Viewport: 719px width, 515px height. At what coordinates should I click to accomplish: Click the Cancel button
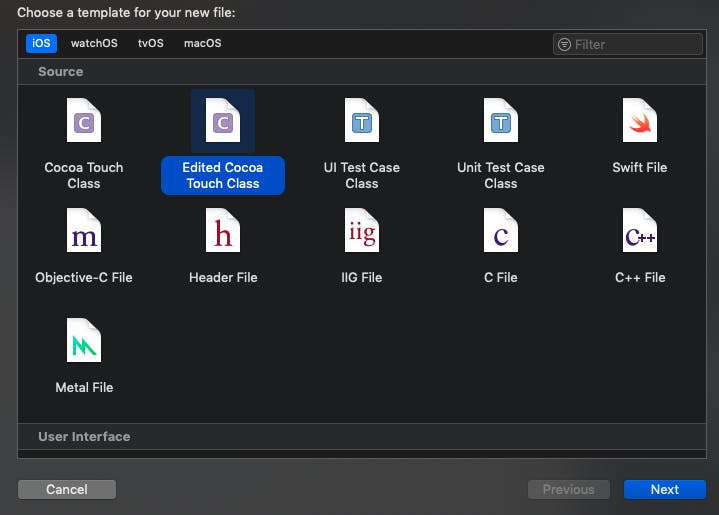pos(67,489)
